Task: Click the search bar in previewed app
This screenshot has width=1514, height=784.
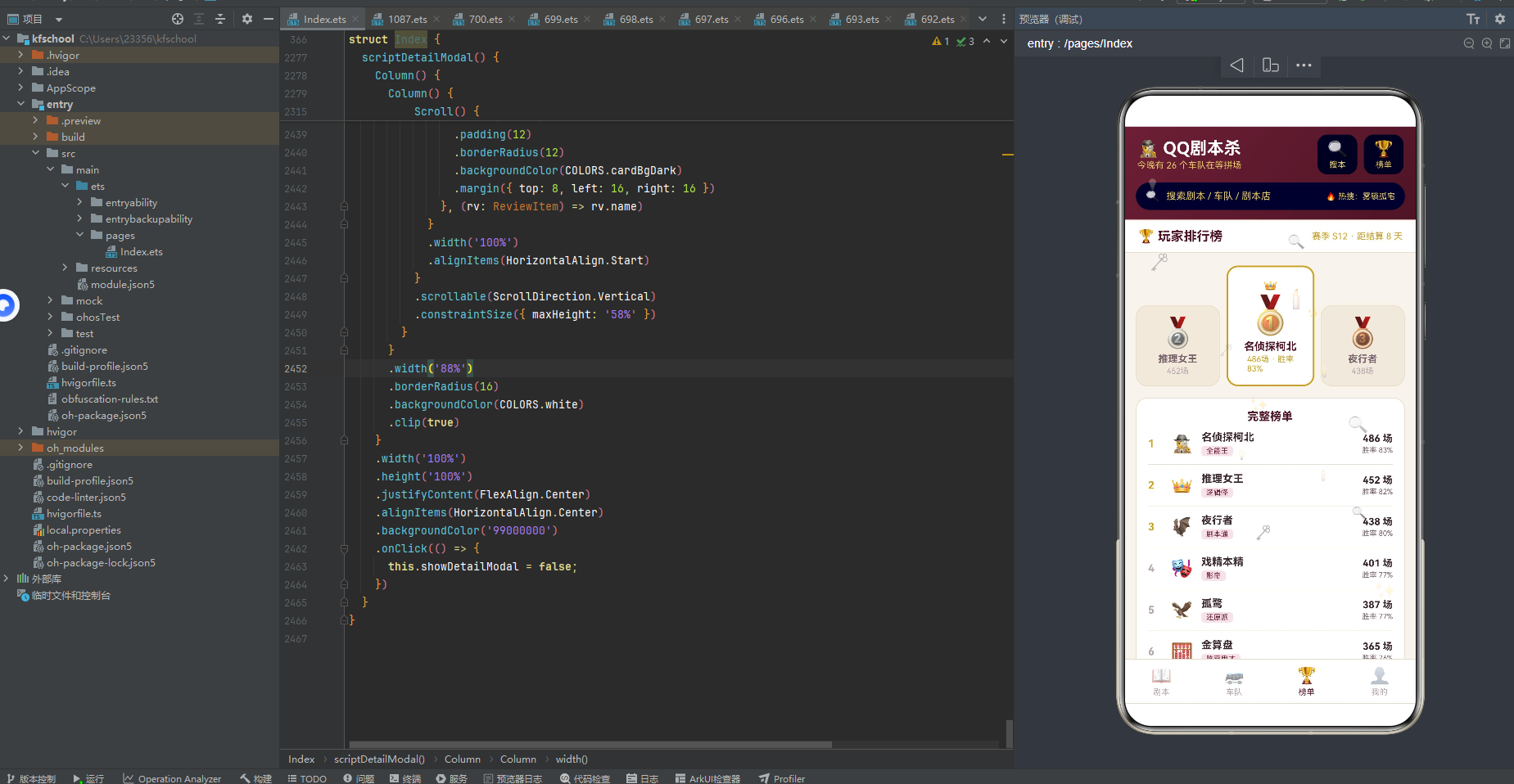Action: click(1270, 196)
